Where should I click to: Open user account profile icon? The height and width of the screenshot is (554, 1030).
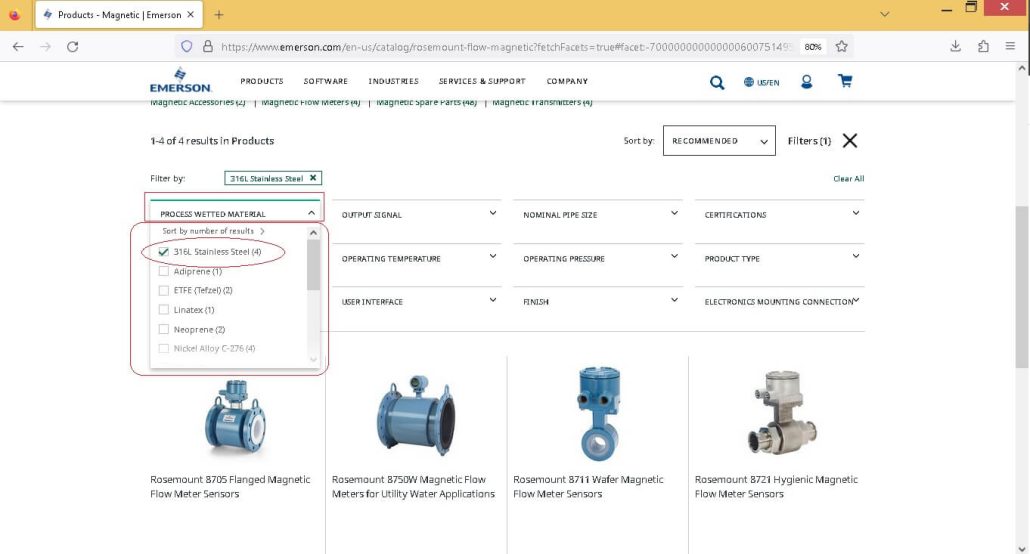pyautogui.click(x=807, y=81)
